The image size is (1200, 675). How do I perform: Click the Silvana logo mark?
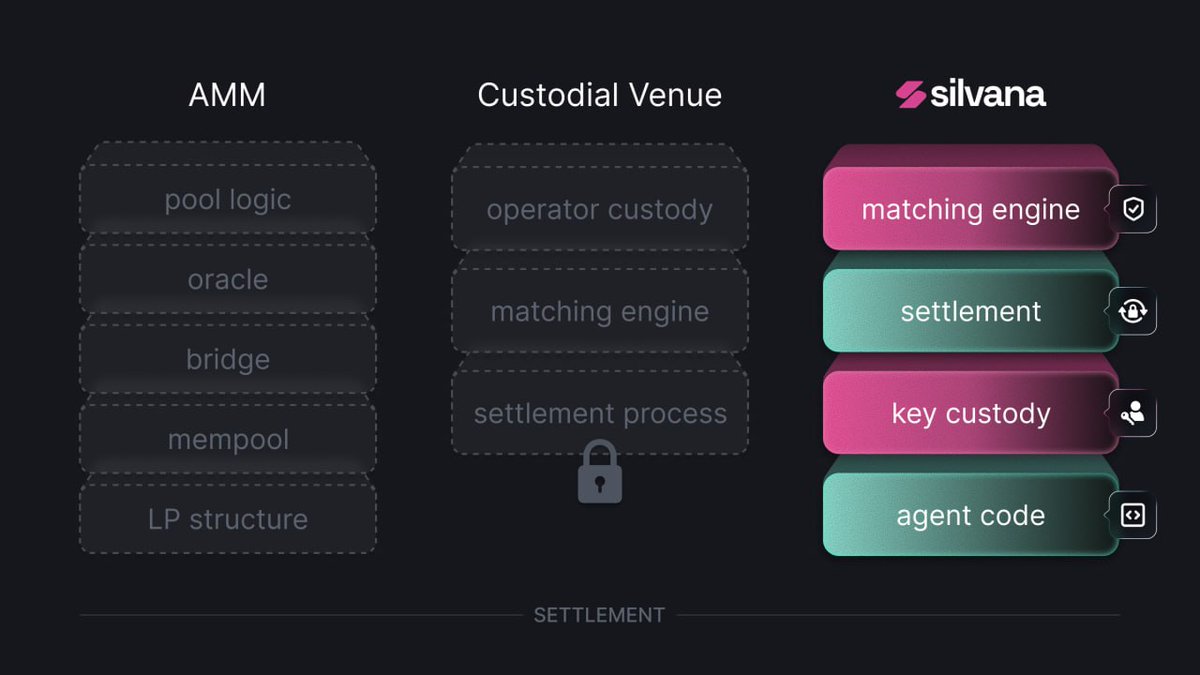point(910,95)
